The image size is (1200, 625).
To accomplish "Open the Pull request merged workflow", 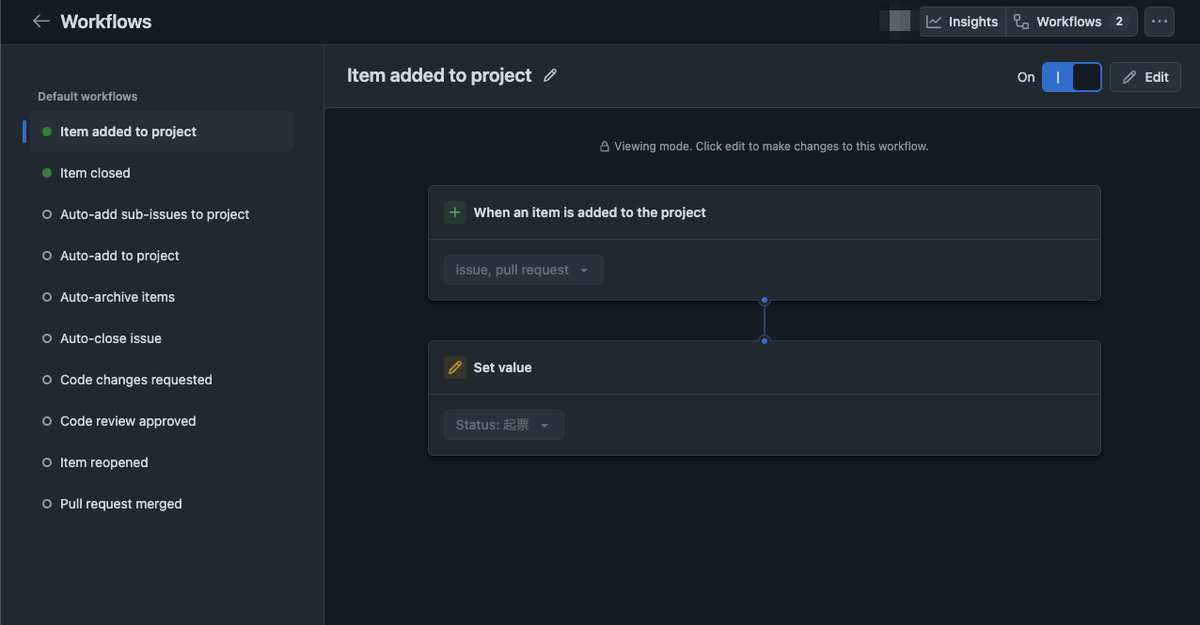I will tap(121, 504).
